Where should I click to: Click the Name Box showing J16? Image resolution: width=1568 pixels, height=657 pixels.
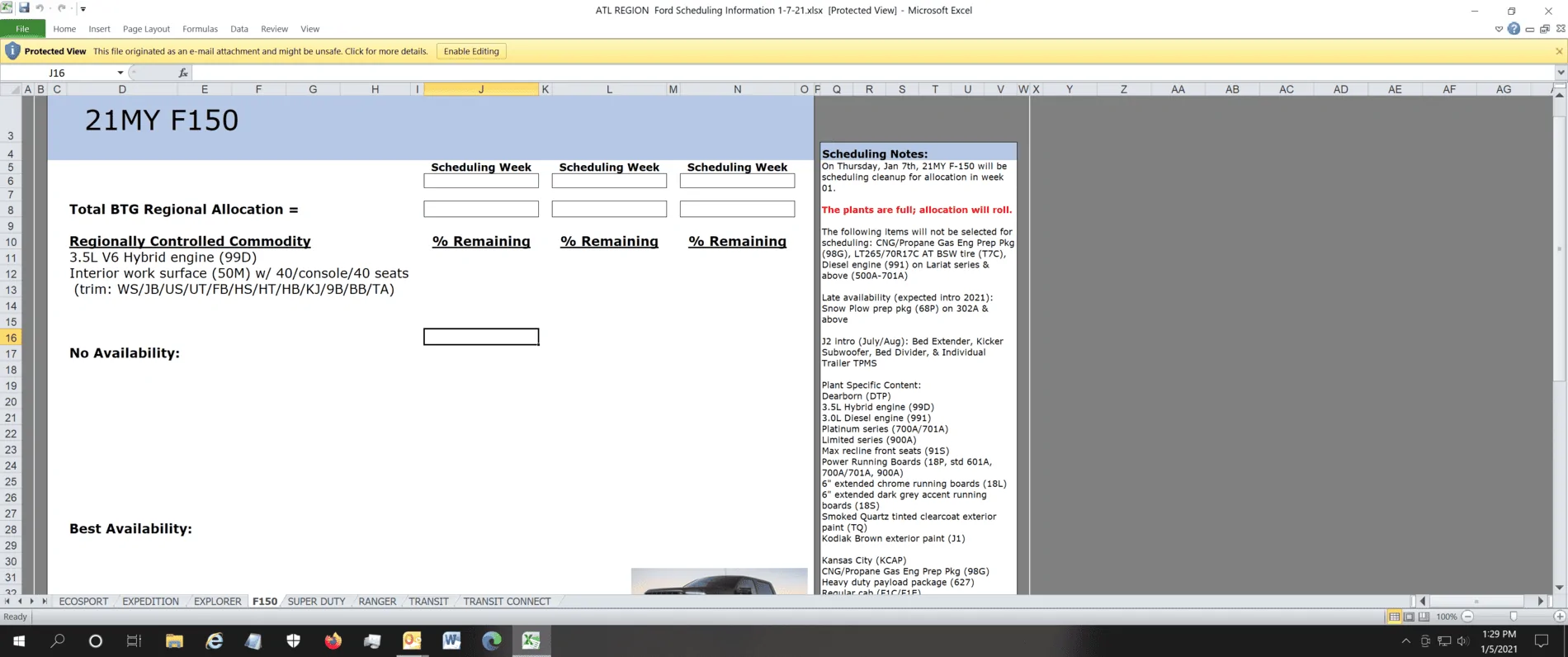(57, 73)
